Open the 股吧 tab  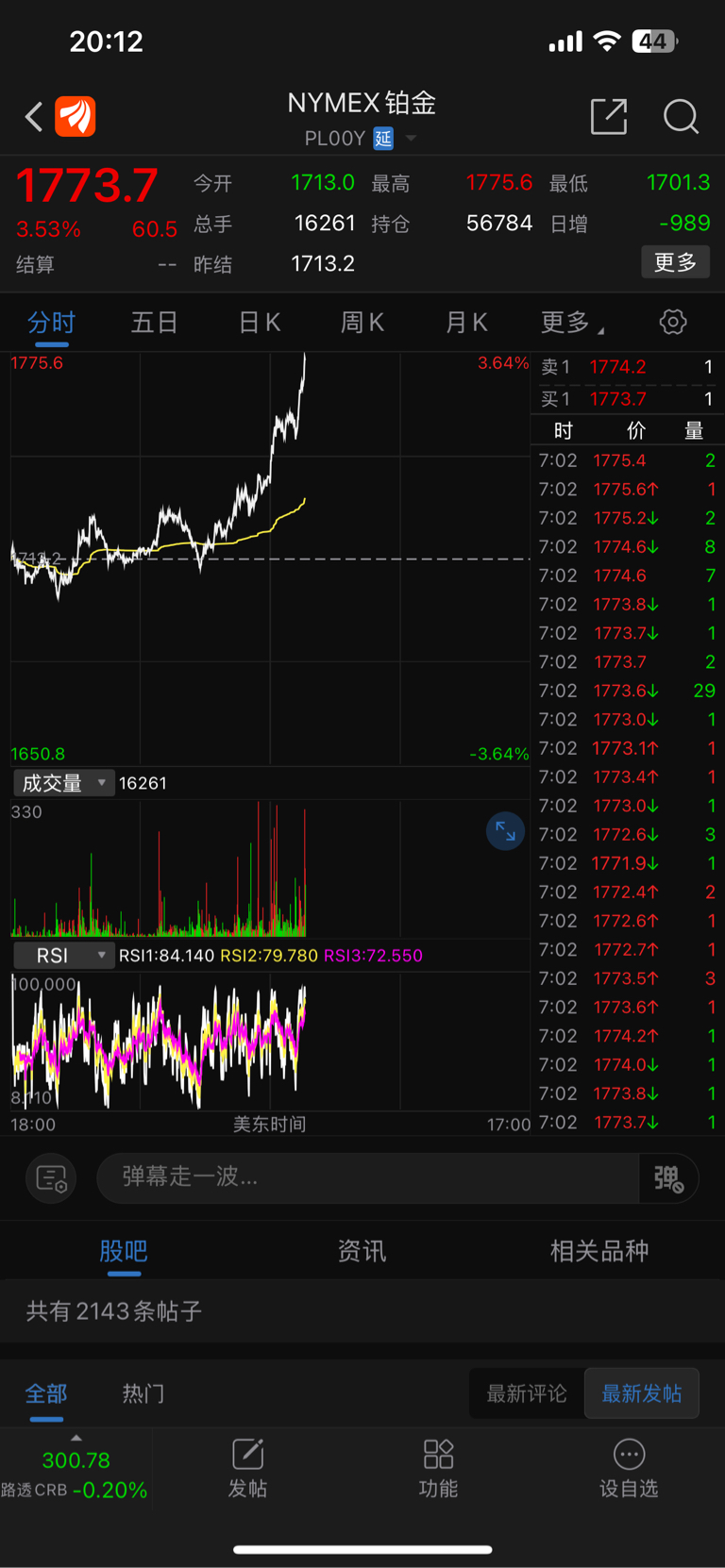[x=124, y=1251]
